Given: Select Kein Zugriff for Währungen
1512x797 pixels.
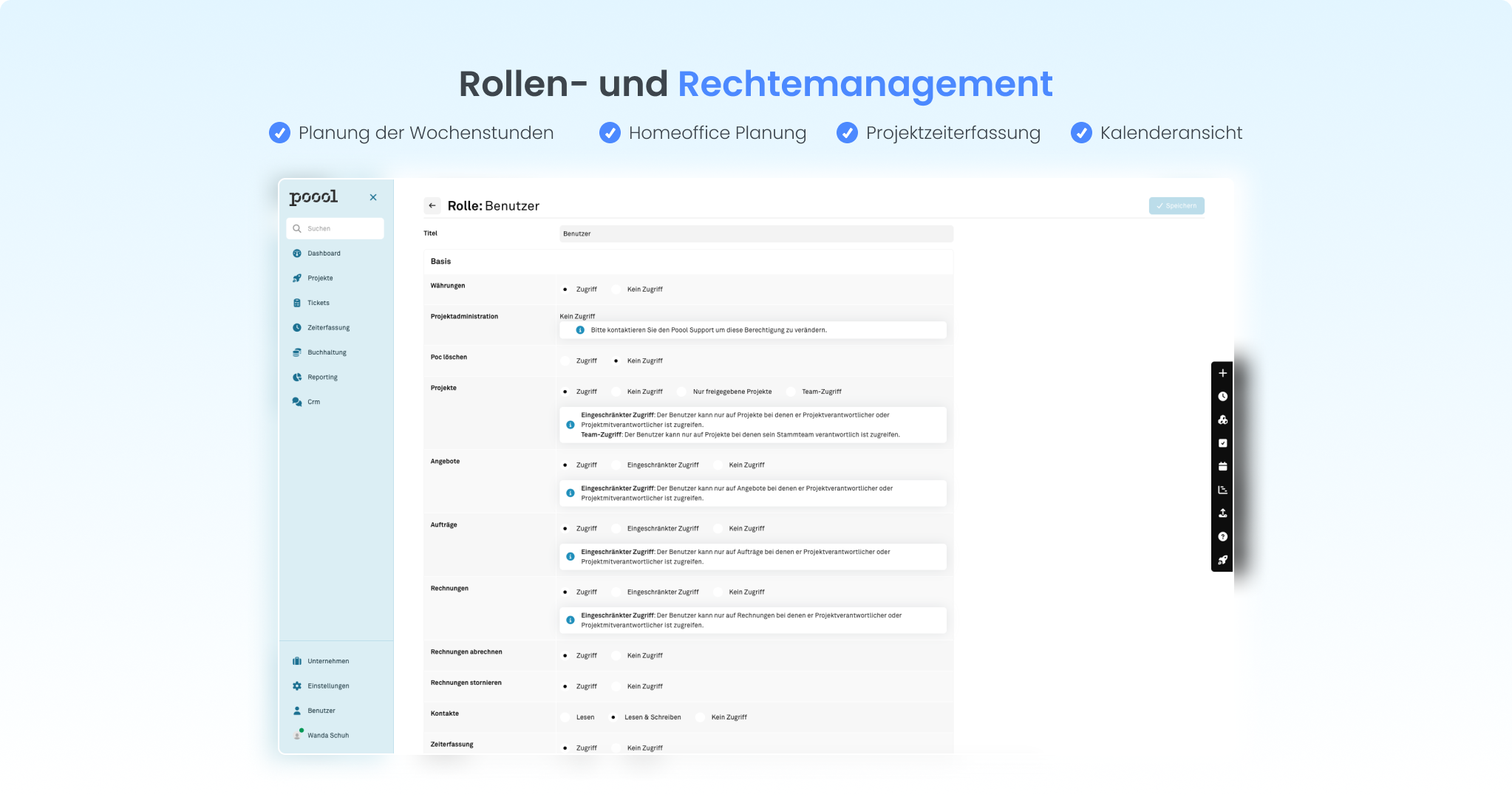Looking at the screenshot, I should tap(616, 289).
